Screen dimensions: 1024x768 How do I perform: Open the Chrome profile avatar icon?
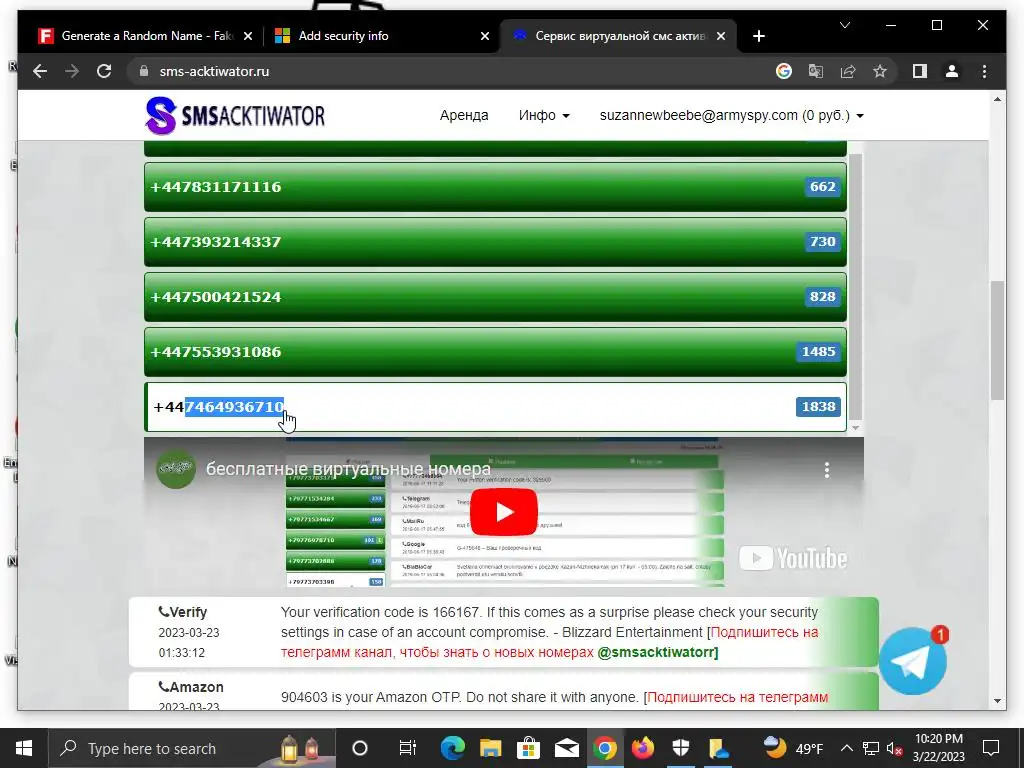tap(952, 71)
